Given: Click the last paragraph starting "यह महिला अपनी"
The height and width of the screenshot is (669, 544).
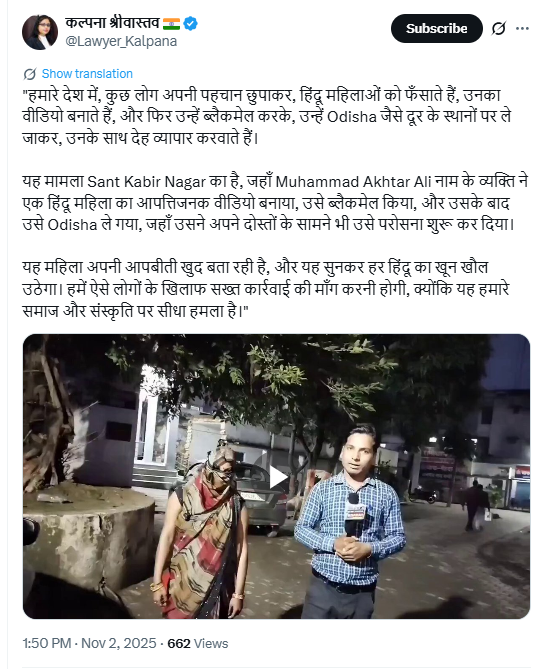Looking at the screenshot, I should coord(266,289).
